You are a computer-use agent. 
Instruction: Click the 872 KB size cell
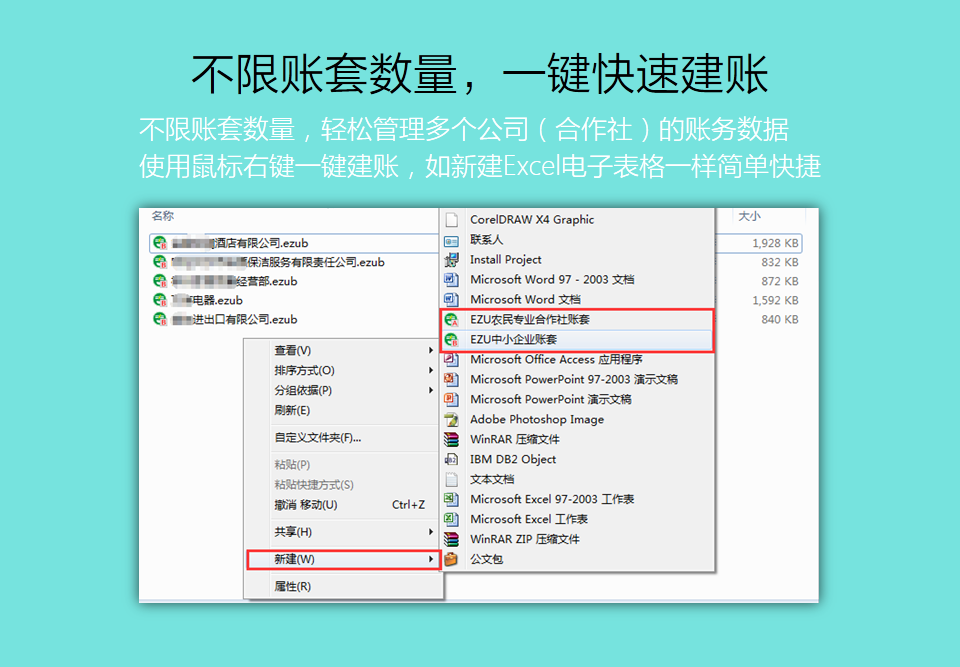(x=780, y=281)
